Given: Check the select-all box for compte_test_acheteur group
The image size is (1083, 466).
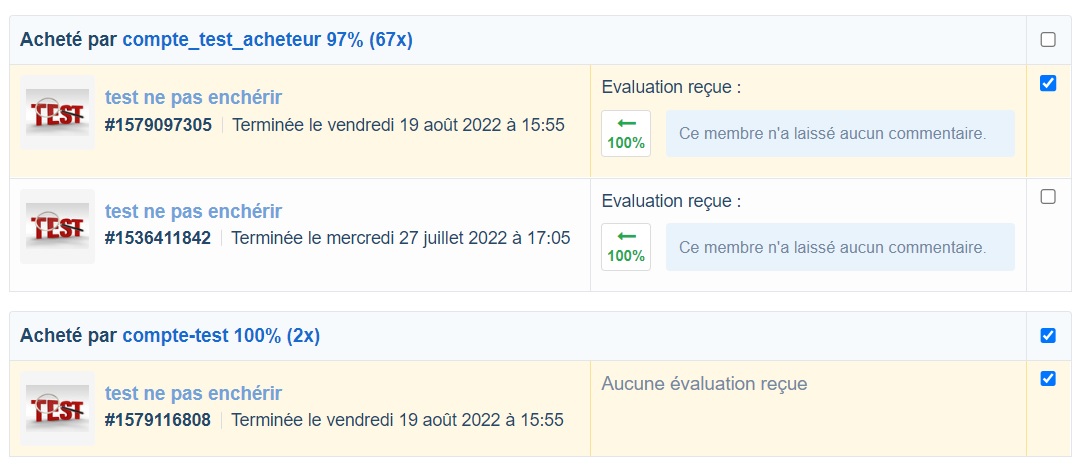Looking at the screenshot, I should click(1048, 40).
